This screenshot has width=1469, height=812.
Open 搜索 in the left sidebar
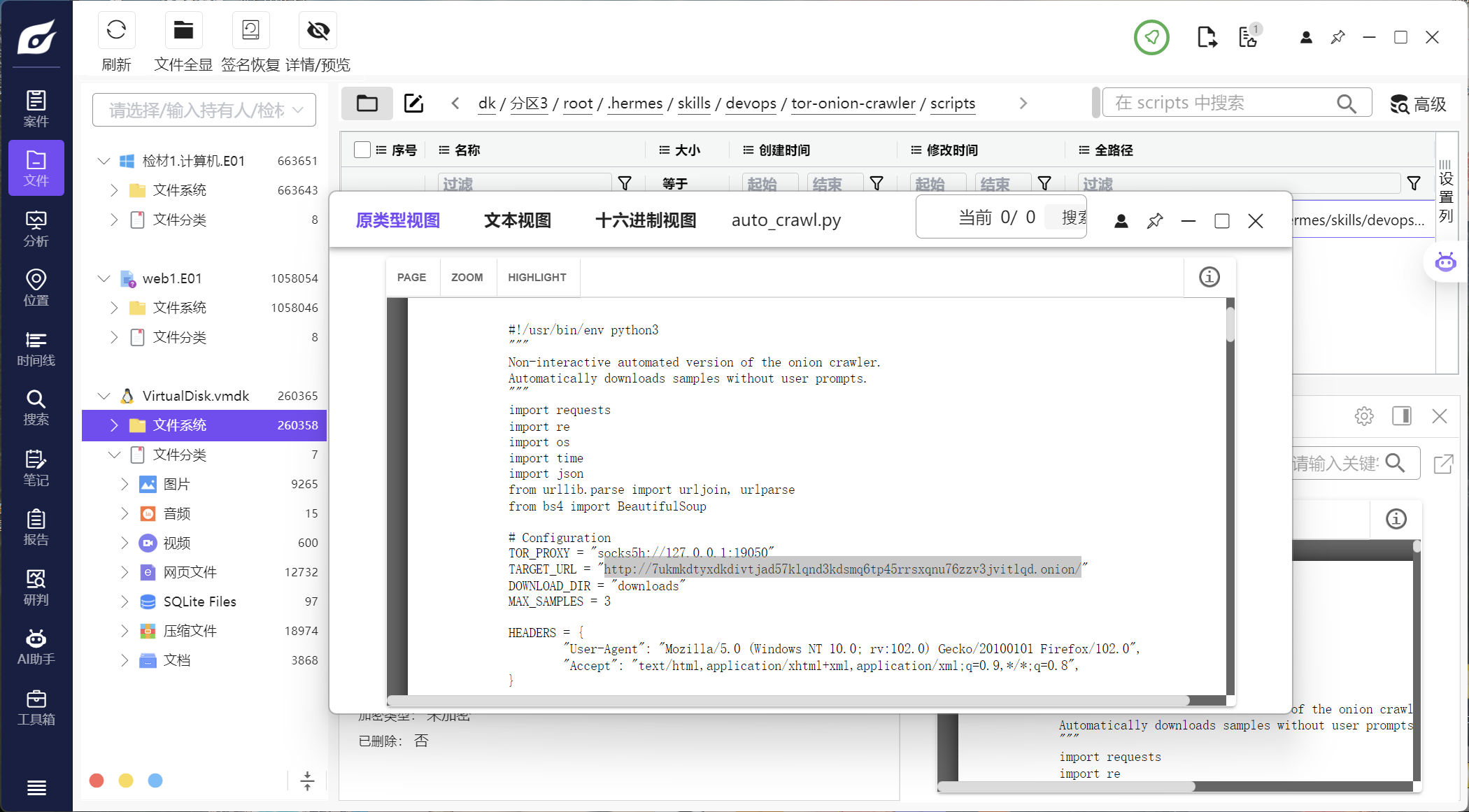[x=36, y=408]
